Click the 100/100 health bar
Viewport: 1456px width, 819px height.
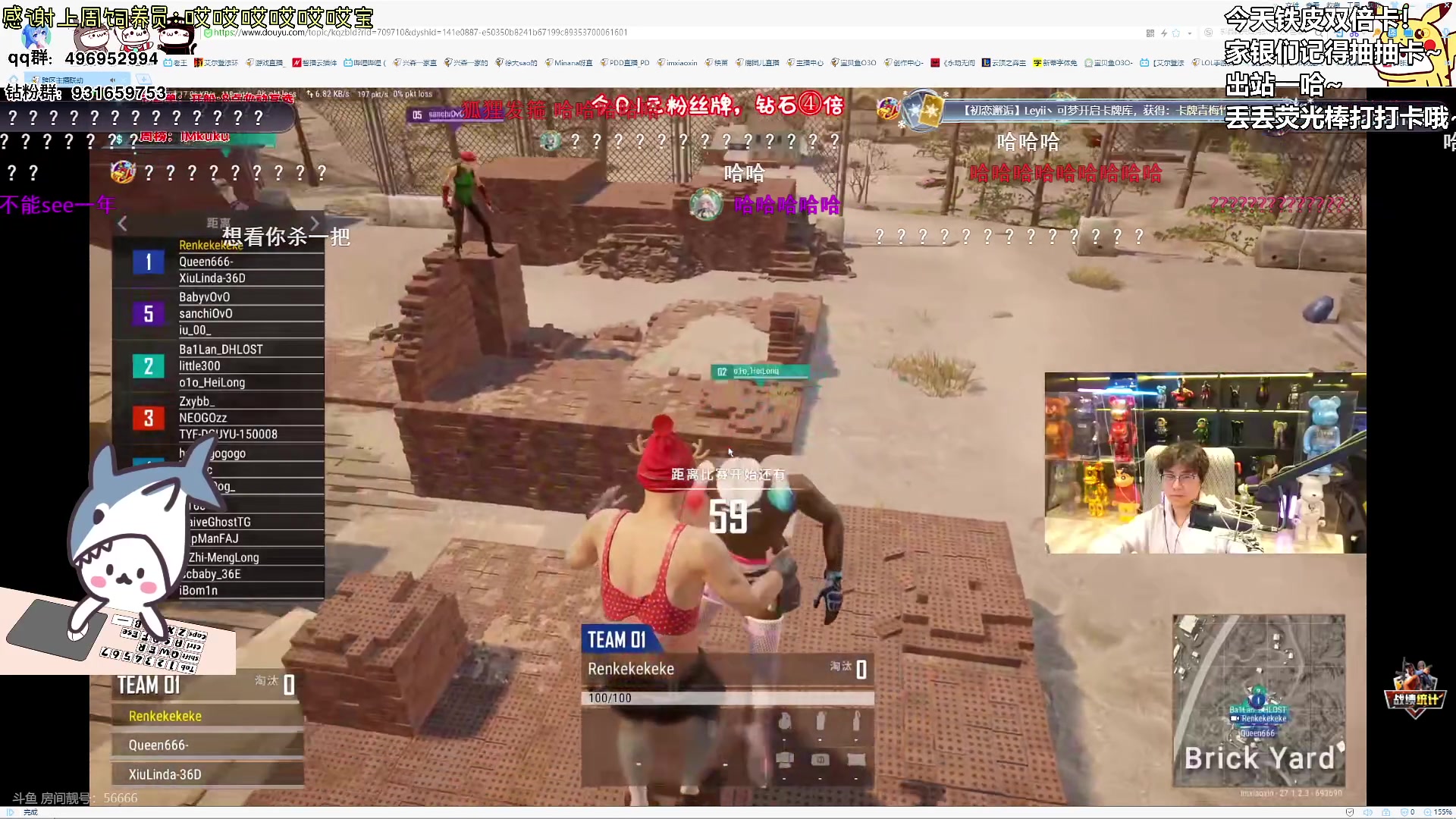point(727,698)
